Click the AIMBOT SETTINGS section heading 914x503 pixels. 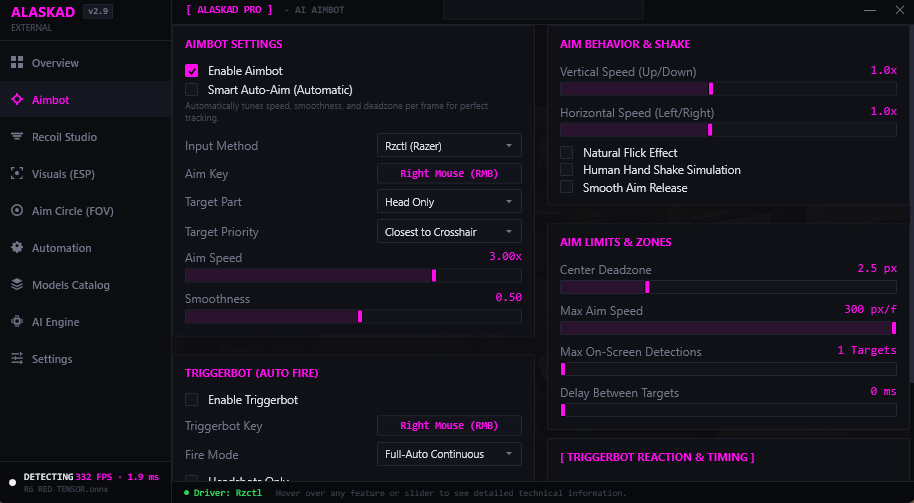coord(233,44)
